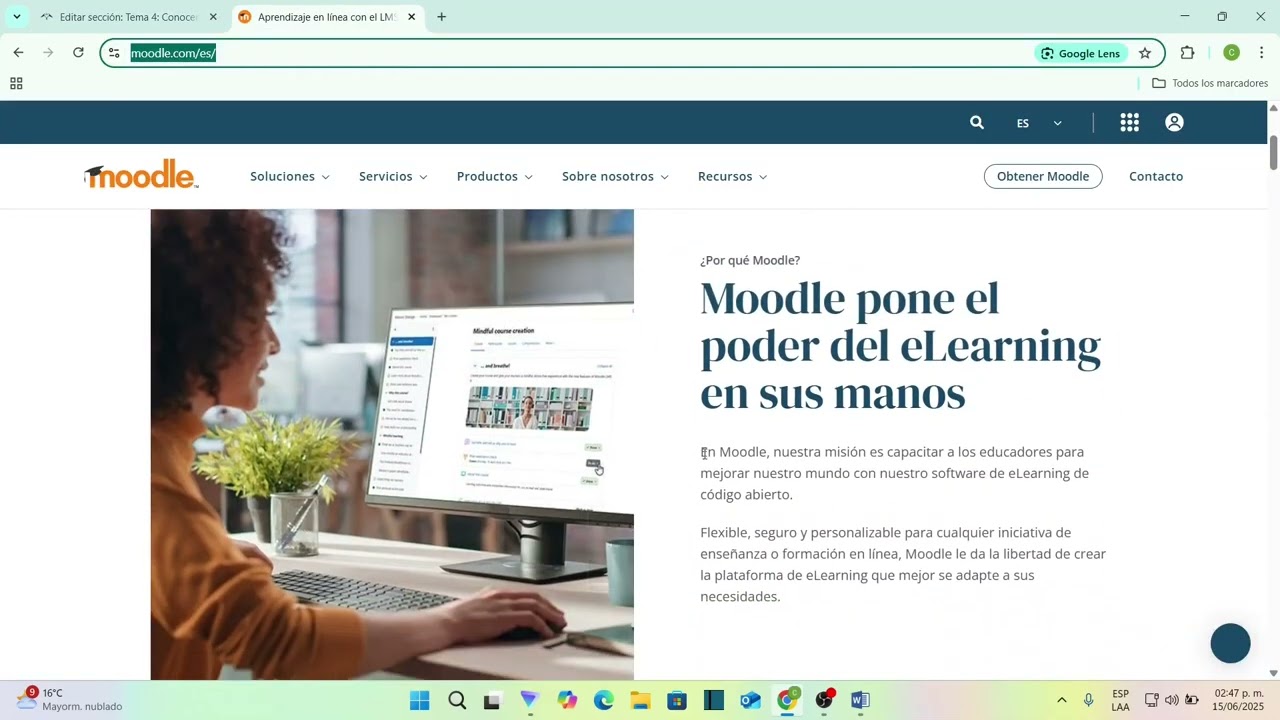Expand the Sobre nosotros menu
Viewport: 1280px width, 720px height.
[615, 176]
